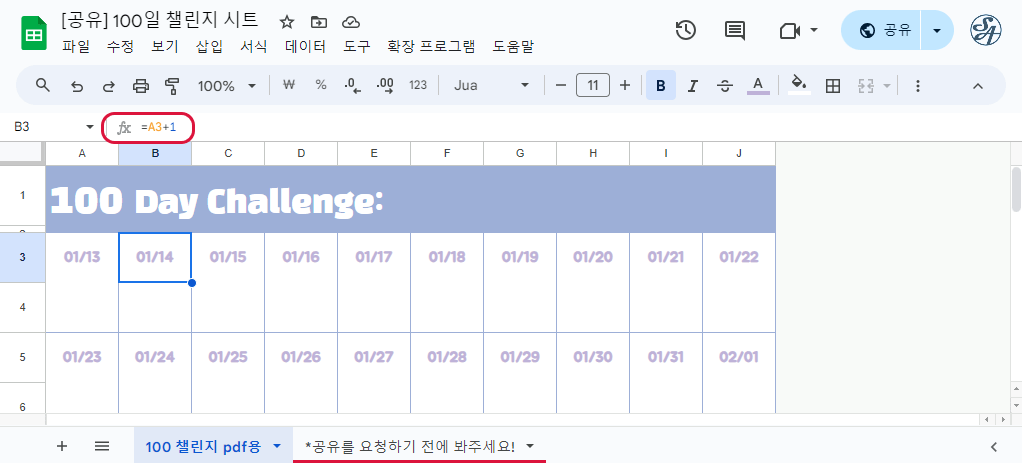Viewport: 1022px width, 463px height.
Task: Click the move to folder icon
Action: [319, 22]
